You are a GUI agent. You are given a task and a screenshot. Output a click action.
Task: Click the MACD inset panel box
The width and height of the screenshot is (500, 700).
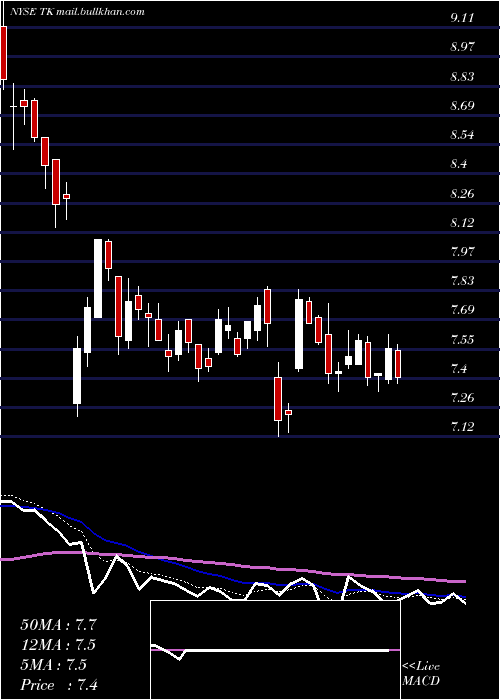[x=275, y=650]
